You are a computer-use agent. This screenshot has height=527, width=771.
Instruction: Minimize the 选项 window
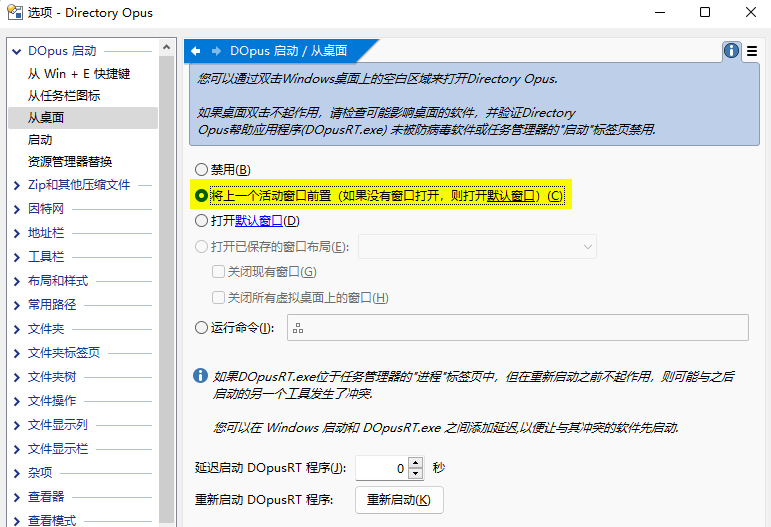click(x=660, y=12)
